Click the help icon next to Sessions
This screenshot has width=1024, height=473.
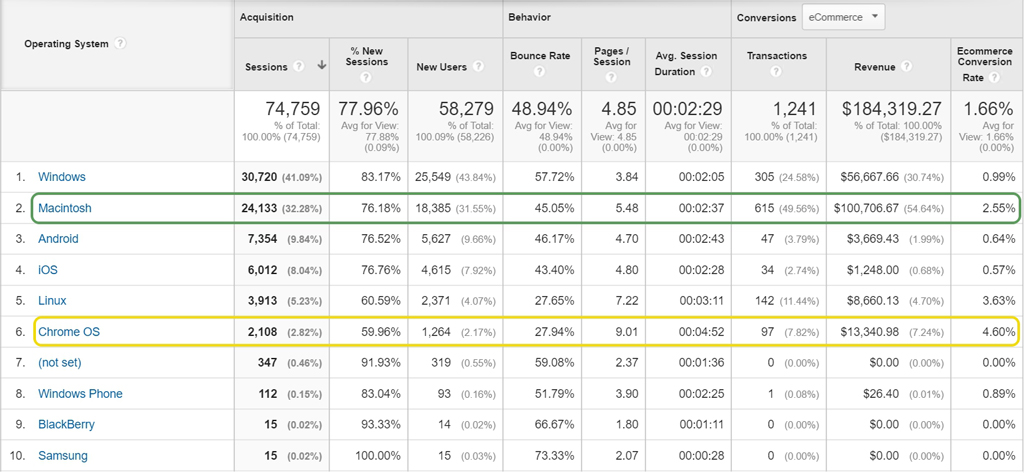298,67
